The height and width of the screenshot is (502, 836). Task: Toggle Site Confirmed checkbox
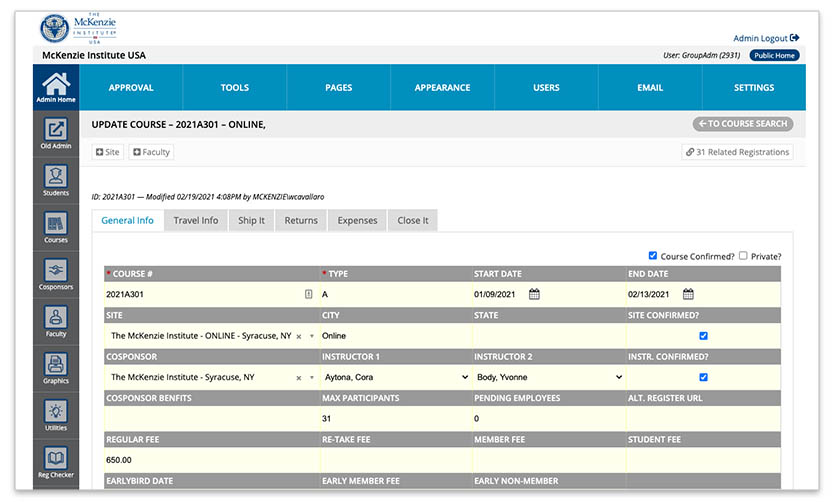click(x=703, y=336)
